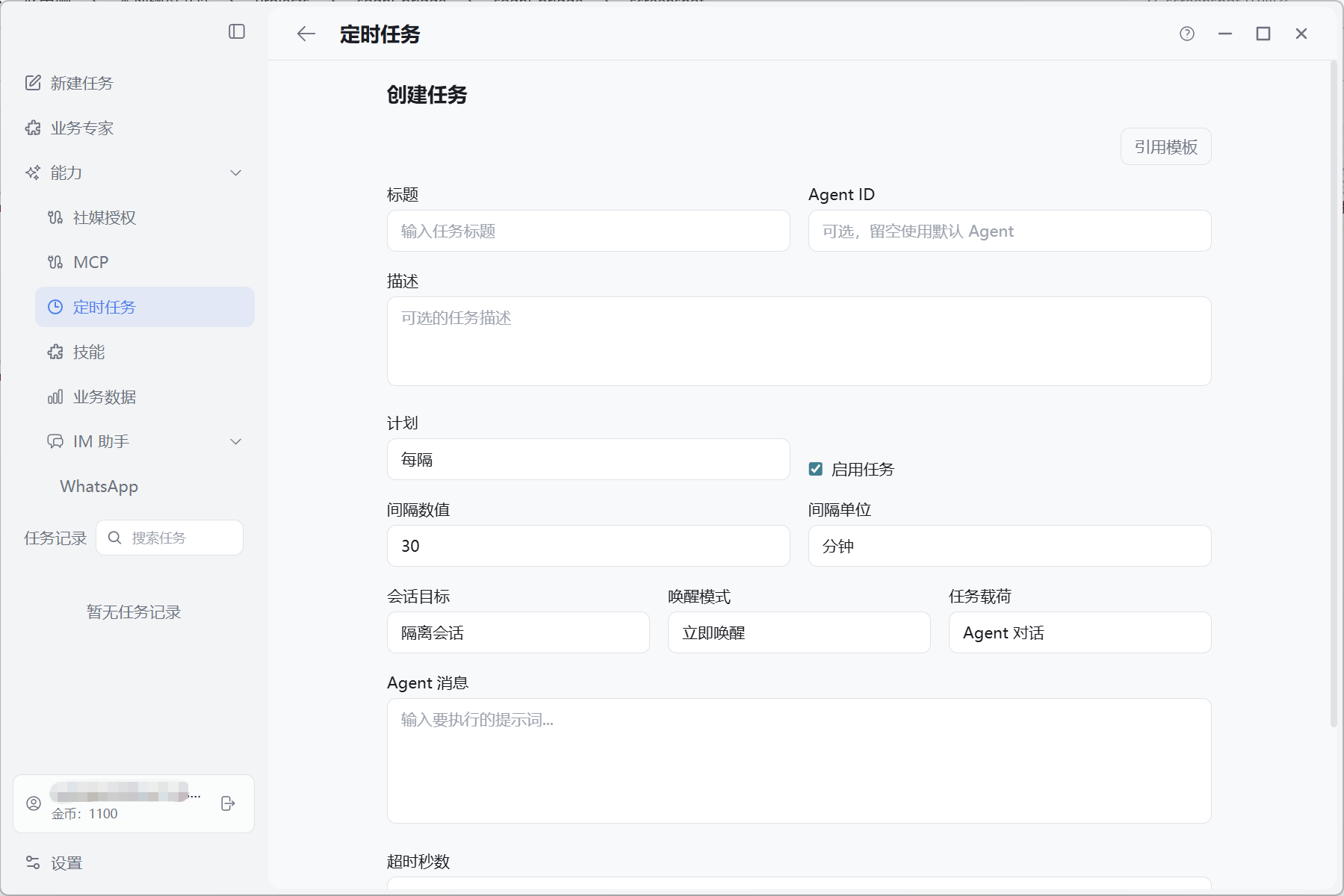Click the logout icon beside the account

pyautogui.click(x=229, y=803)
